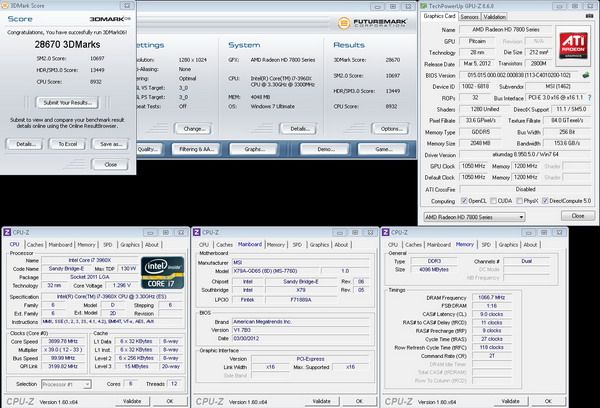Click the Filtering & AA button
Viewport: 600px width, 408px height.
coord(196,149)
